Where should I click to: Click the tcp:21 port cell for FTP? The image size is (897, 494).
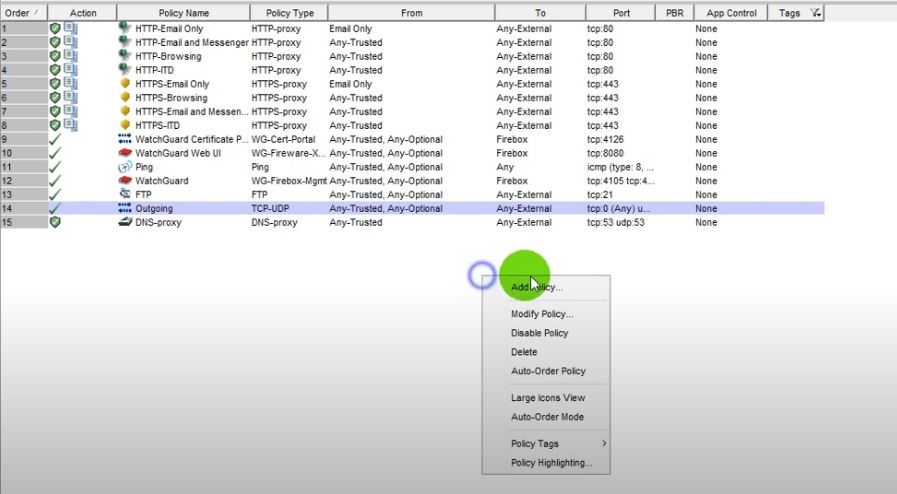click(600, 195)
